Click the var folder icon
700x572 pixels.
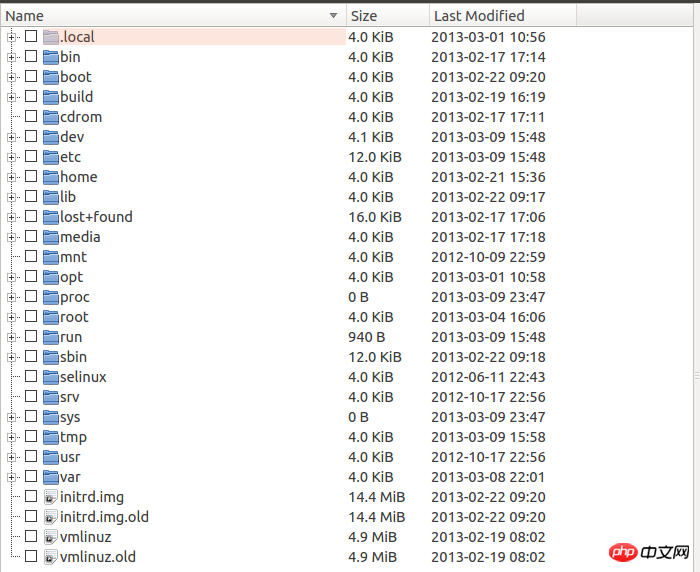click(x=51, y=477)
